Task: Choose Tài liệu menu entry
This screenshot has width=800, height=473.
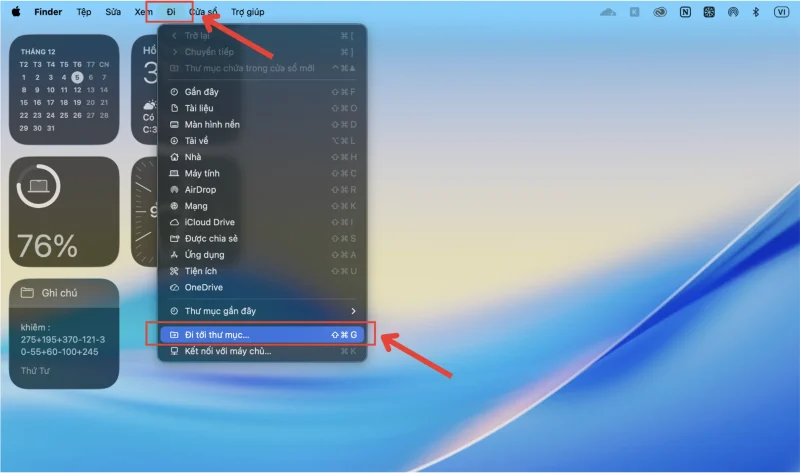Action: (262, 108)
